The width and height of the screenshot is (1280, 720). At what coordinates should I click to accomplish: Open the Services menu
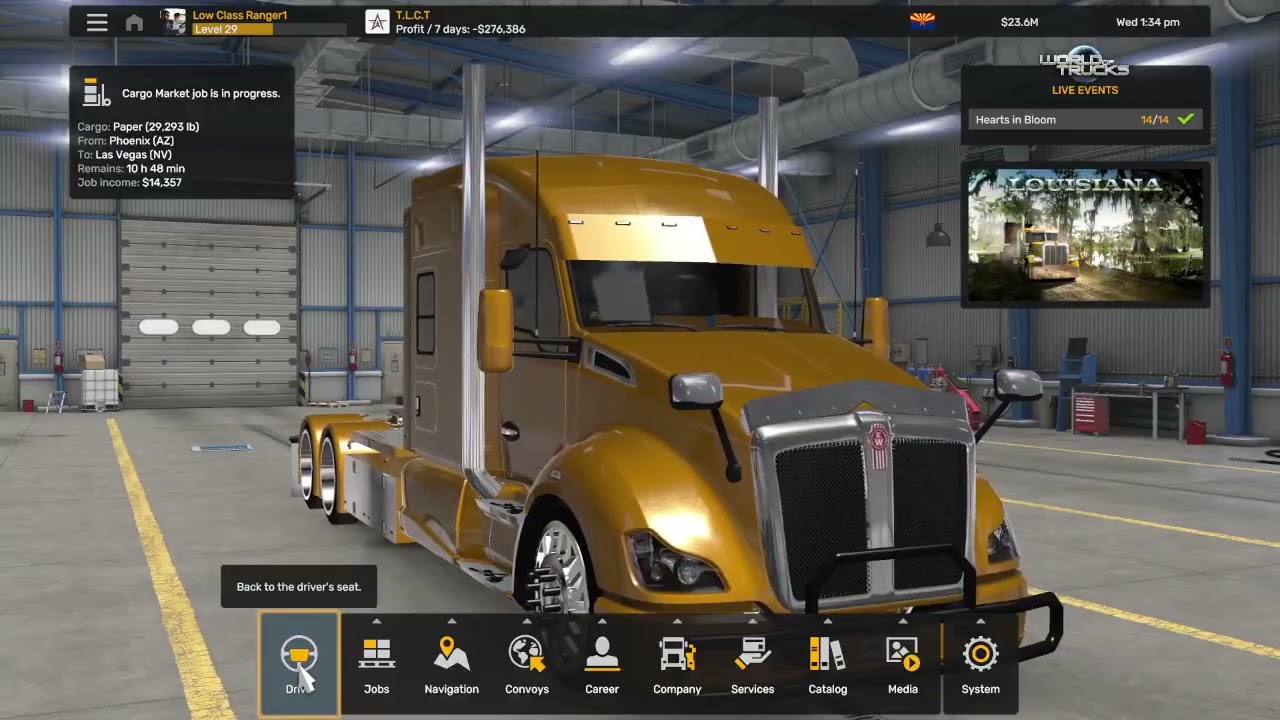pyautogui.click(x=752, y=665)
